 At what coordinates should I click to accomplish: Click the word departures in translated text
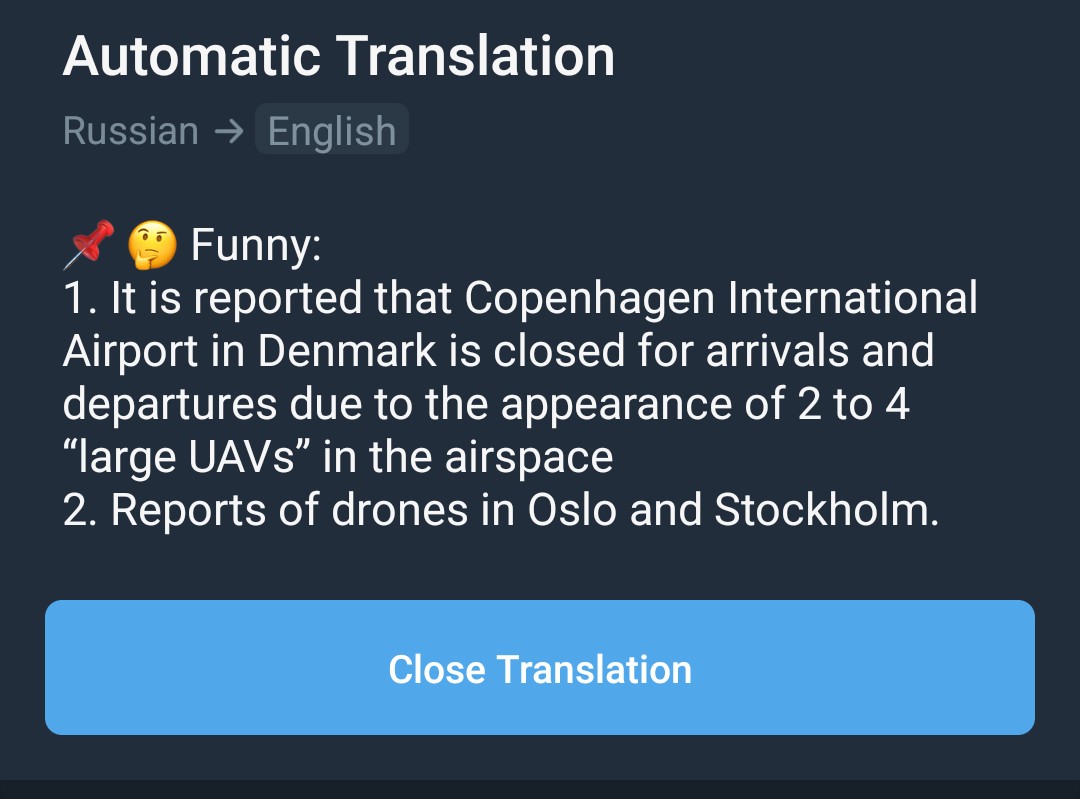[170, 404]
